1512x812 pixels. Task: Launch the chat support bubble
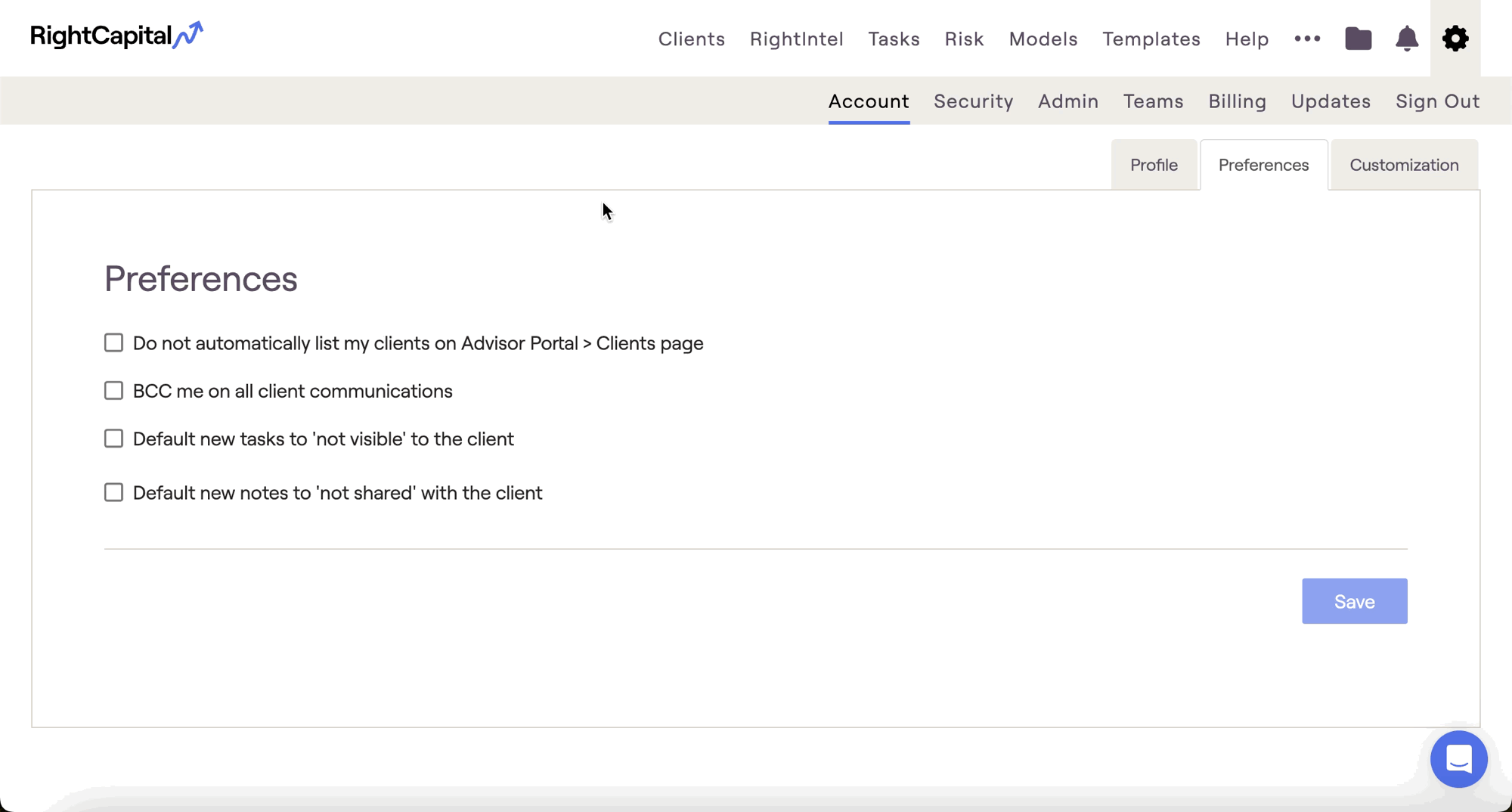point(1459,759)
